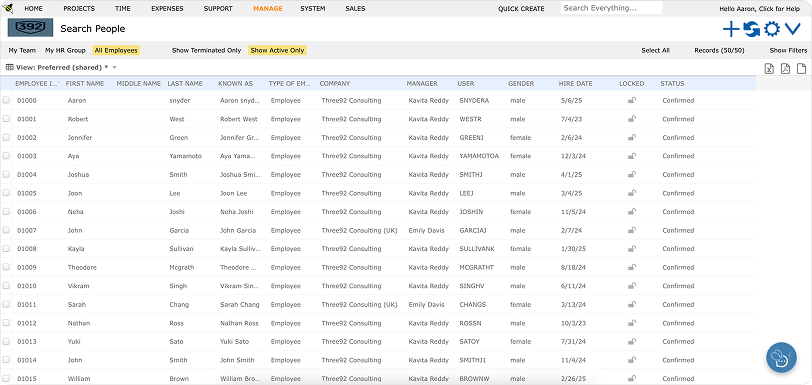Toggle lock icon for Sarah Chang

632,305
